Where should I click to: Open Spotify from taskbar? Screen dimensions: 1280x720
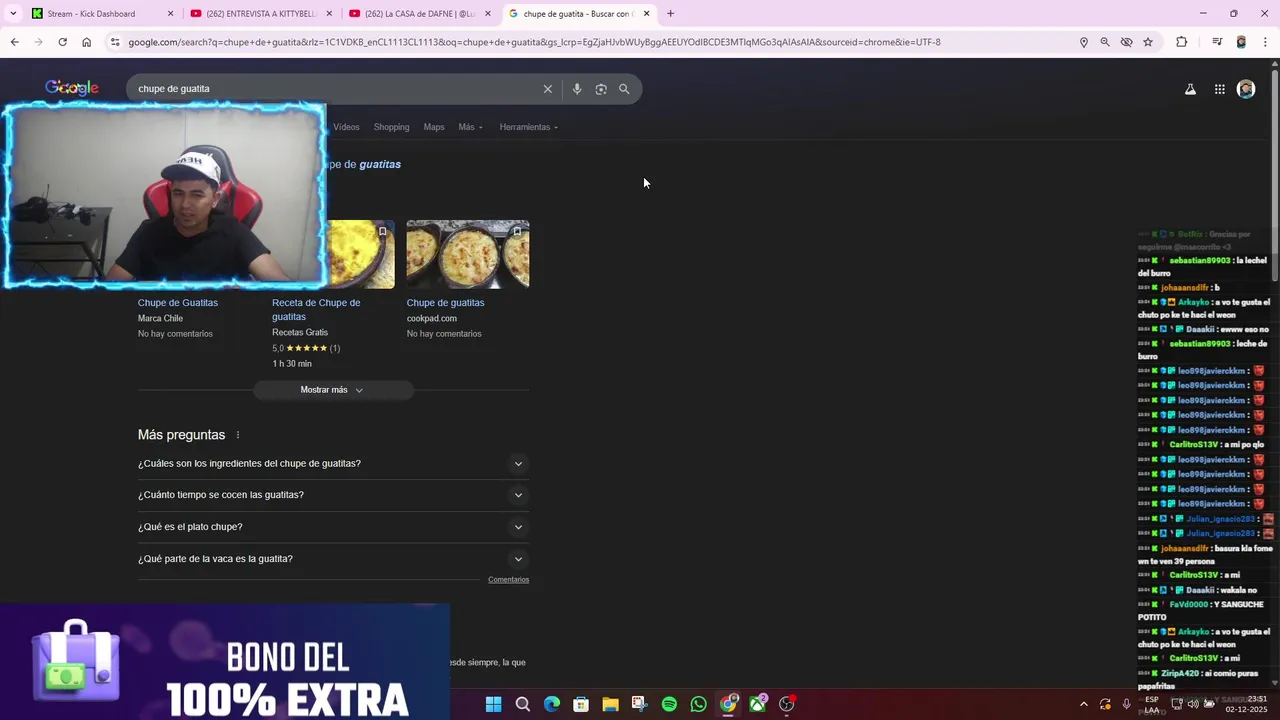point(669,704)
